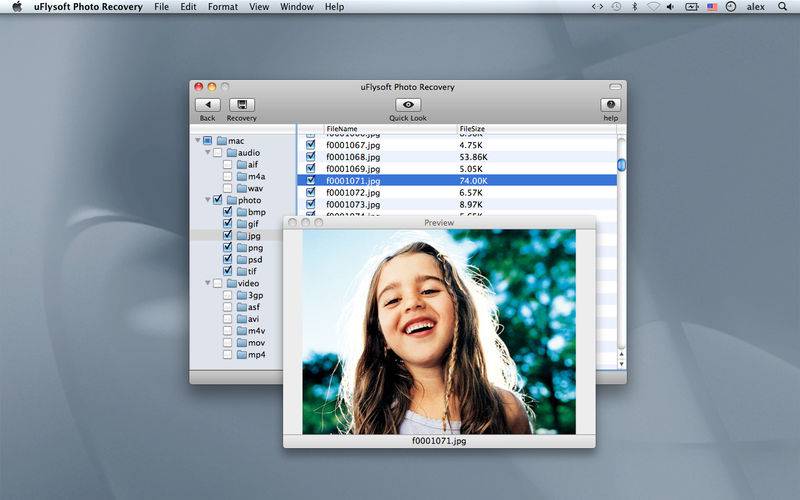This screenshot has height=500, width=800.
Task: Collapse the audio disclosure triangle
Action: click(208, 152)
